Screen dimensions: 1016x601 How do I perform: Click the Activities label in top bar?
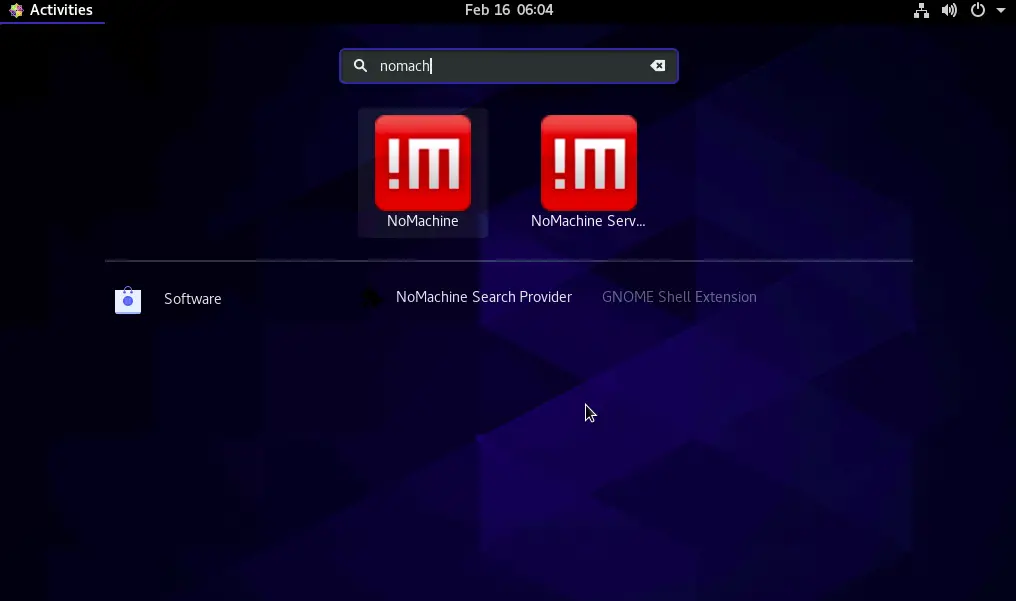click(61, 10)
